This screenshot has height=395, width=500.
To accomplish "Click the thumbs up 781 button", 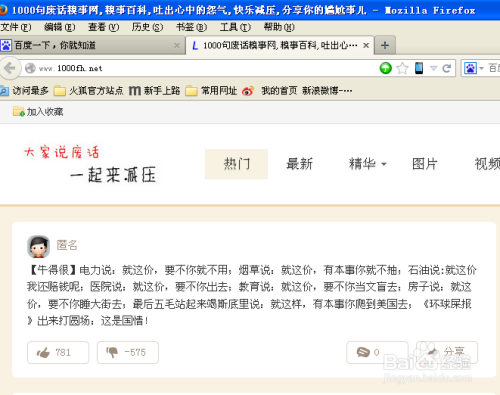I will (x=58, y=352).
